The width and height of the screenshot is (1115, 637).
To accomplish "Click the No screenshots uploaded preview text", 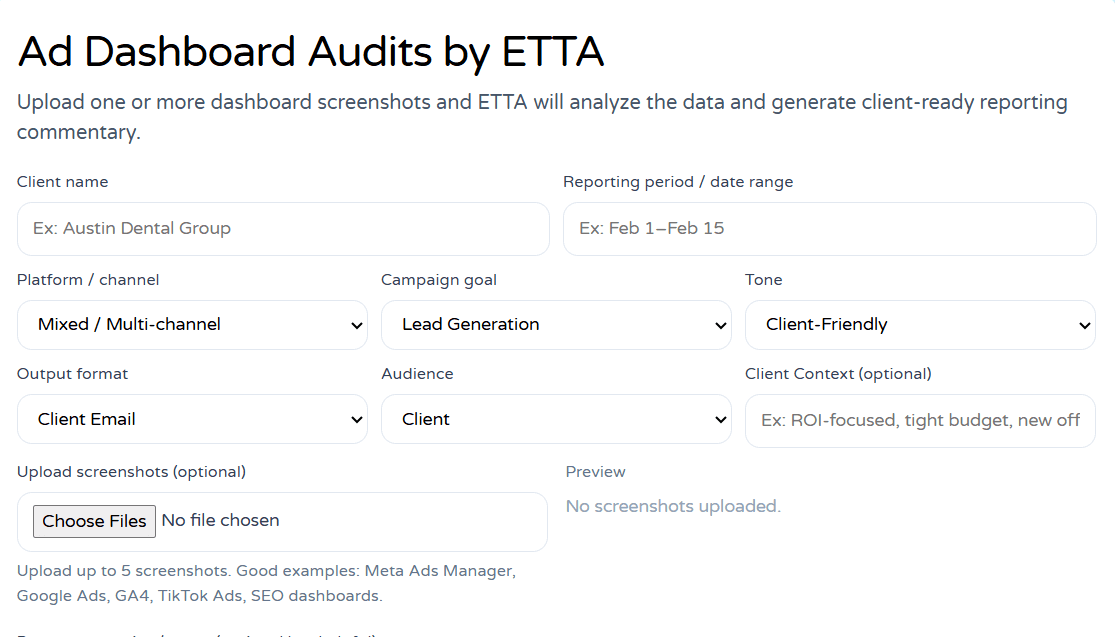I will click(x=673, y=506).
